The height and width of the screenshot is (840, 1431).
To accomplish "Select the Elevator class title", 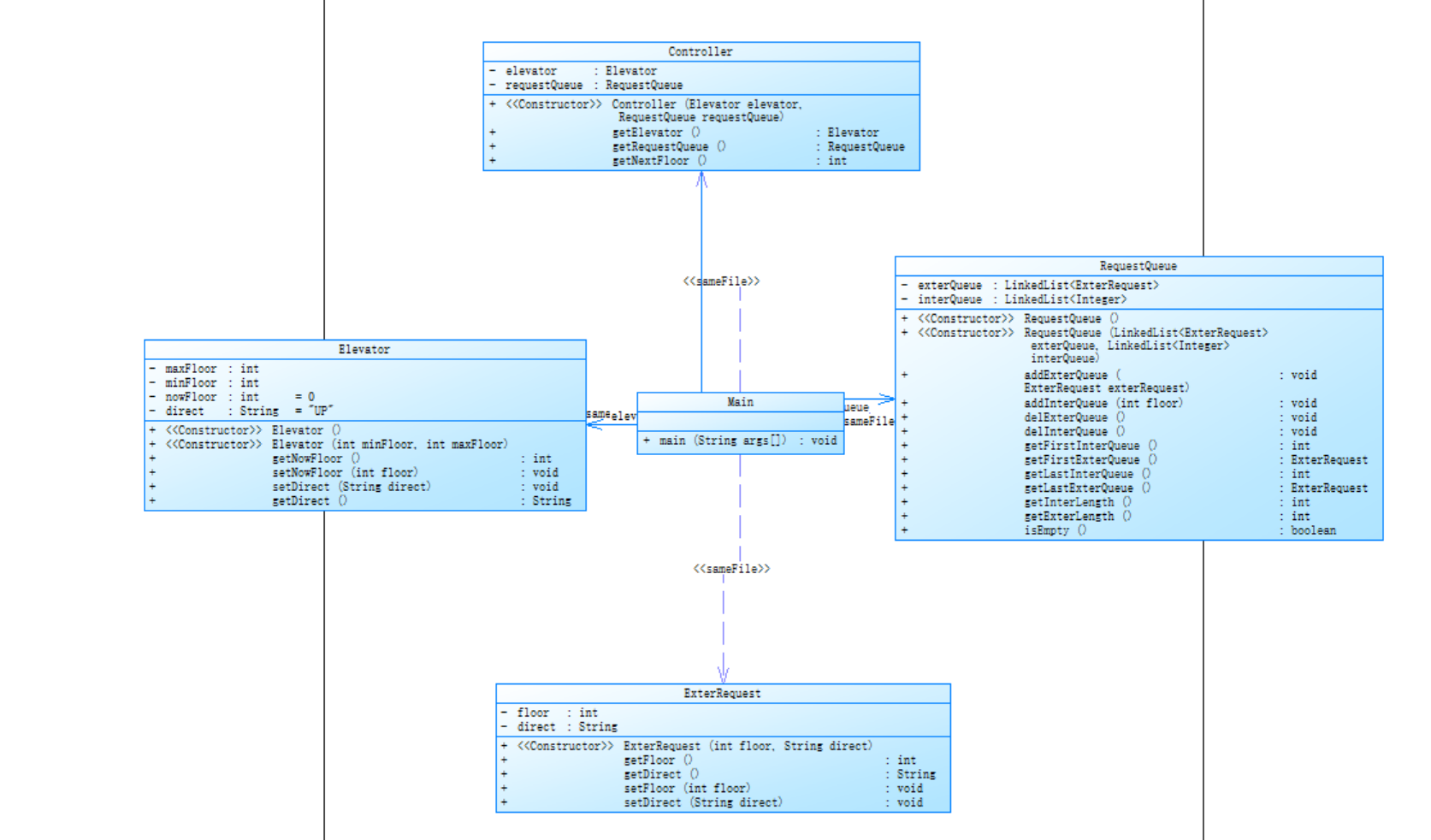I will pos(364,350).
